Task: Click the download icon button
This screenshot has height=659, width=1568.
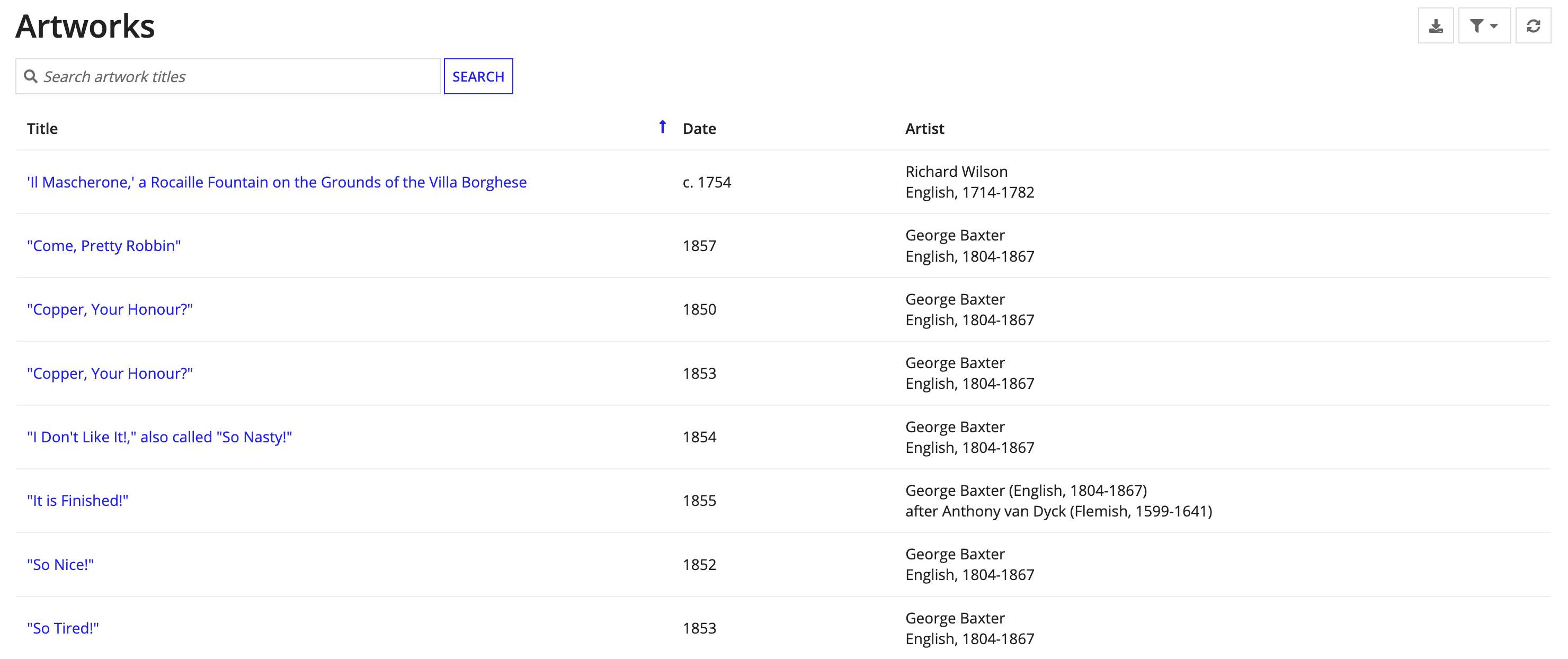Action: (x=1436, y=25)
